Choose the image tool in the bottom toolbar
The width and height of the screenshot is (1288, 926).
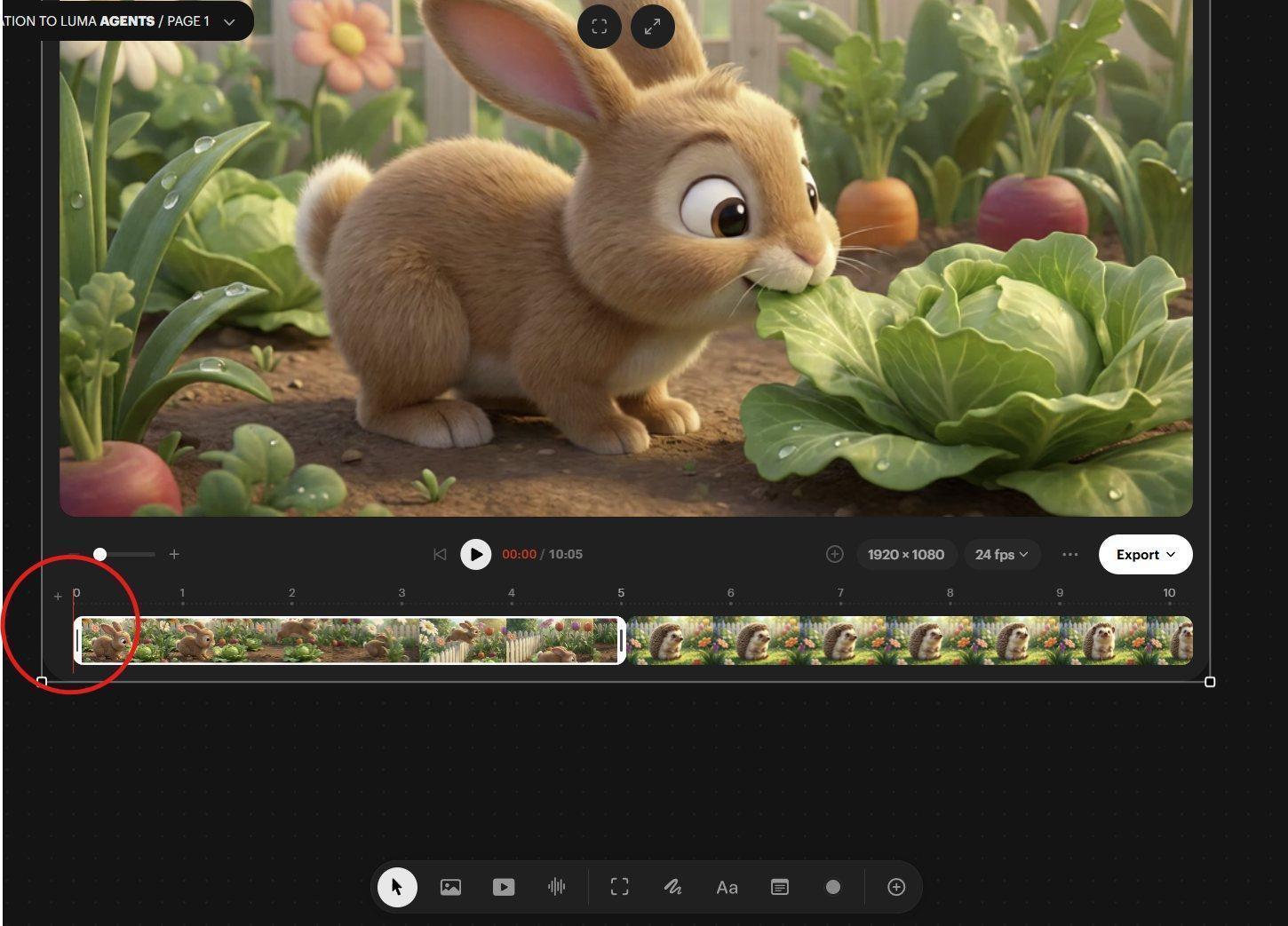point(450,887)
